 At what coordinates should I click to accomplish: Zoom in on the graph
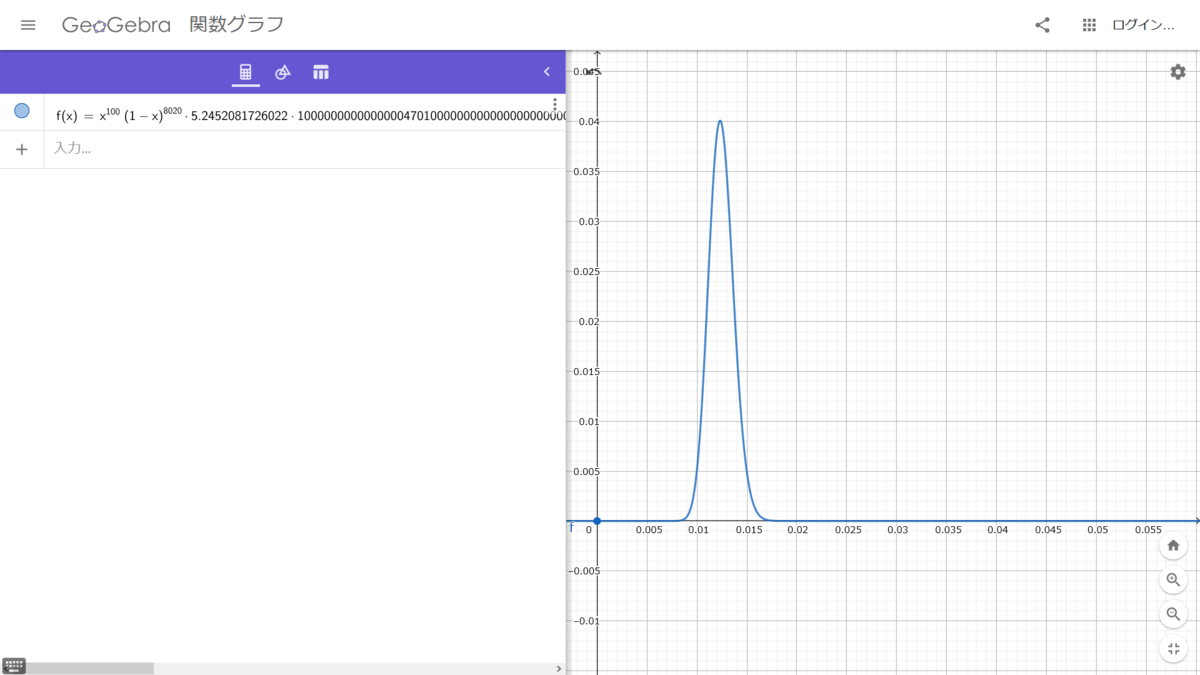[x=1174, y=580]
